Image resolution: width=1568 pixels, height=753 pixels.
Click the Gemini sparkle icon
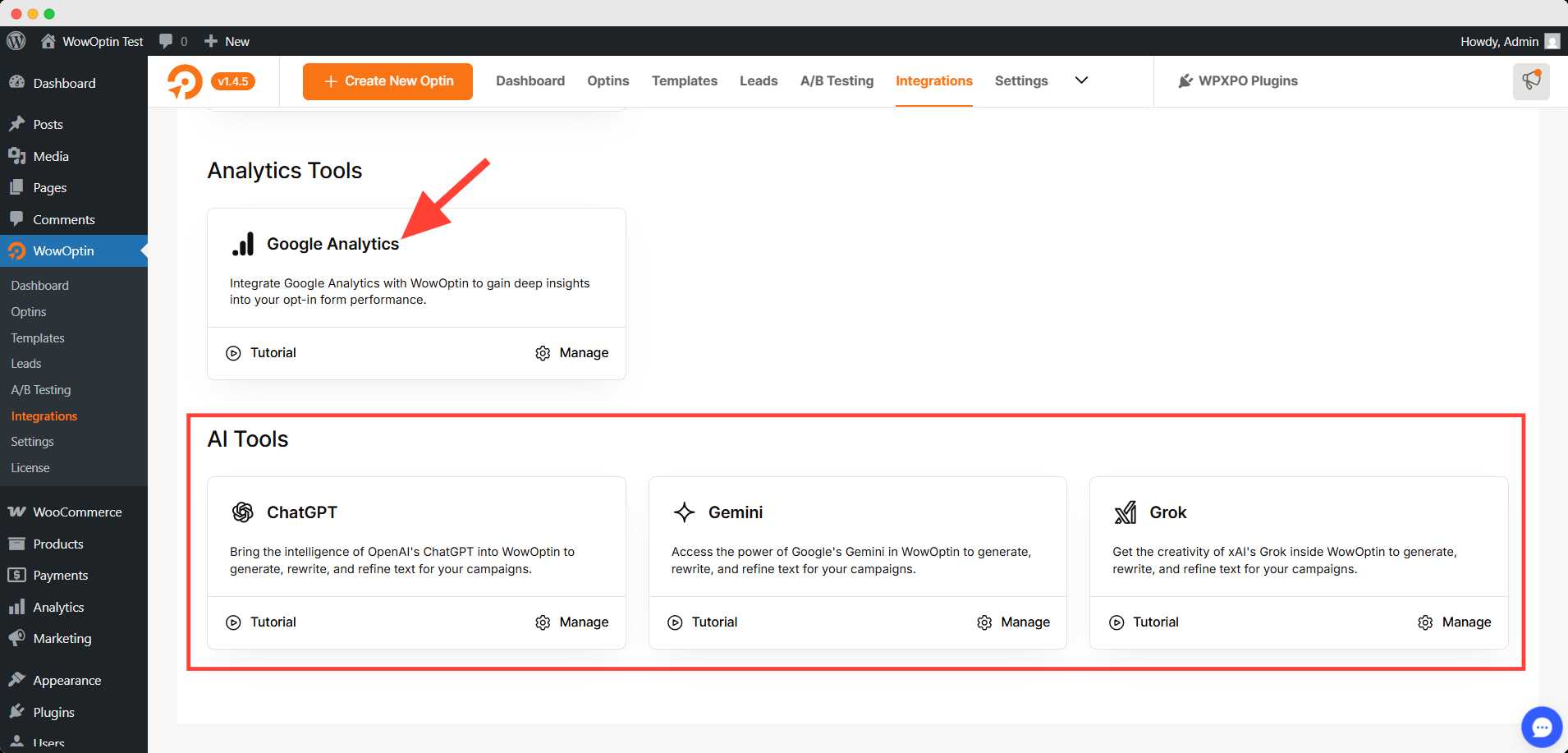click(x=685, y=512)
